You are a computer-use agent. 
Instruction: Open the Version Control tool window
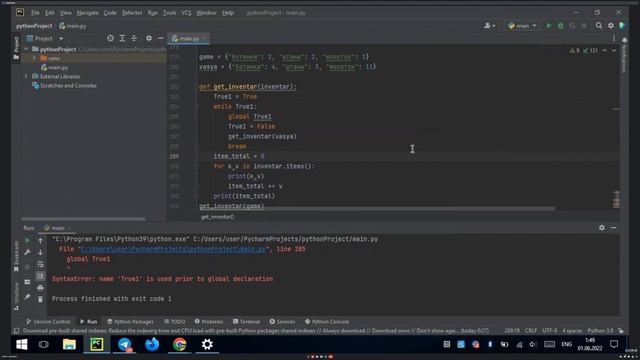pos(48,322)
